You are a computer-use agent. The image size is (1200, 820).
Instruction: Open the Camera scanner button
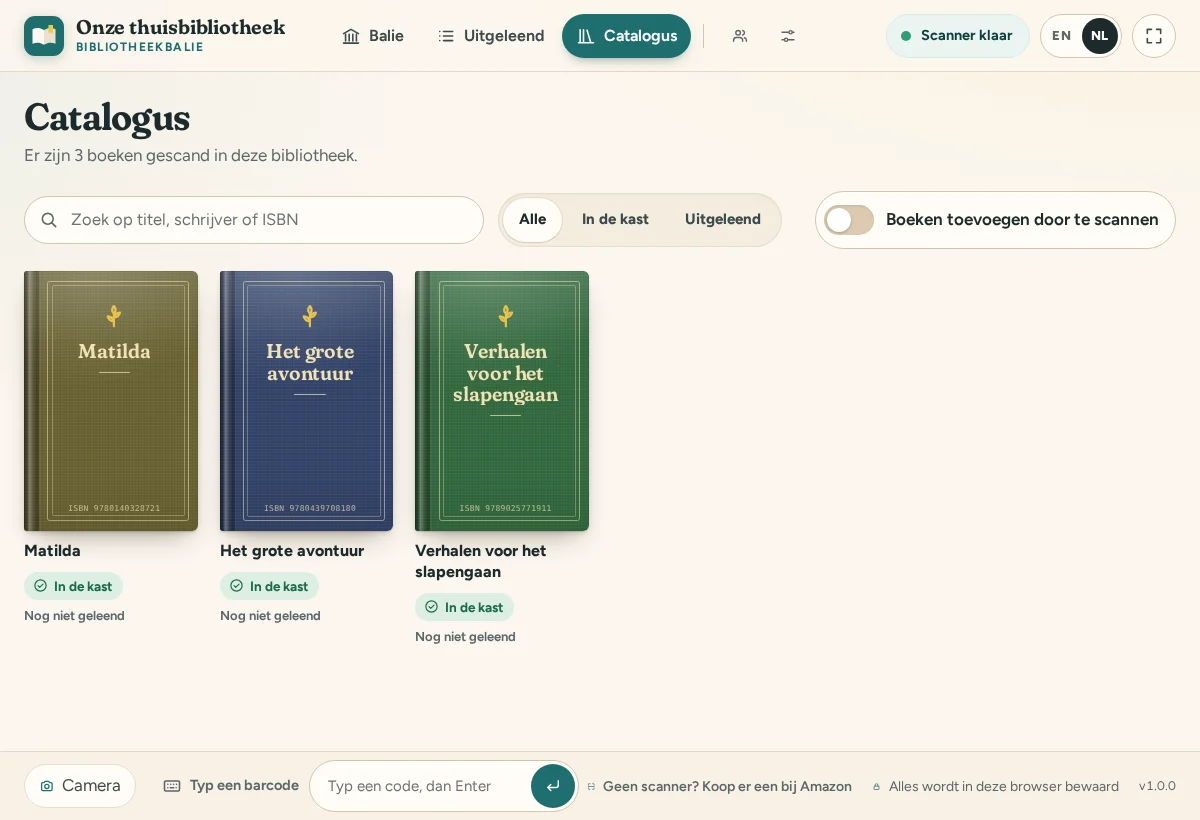pos(80,786)
